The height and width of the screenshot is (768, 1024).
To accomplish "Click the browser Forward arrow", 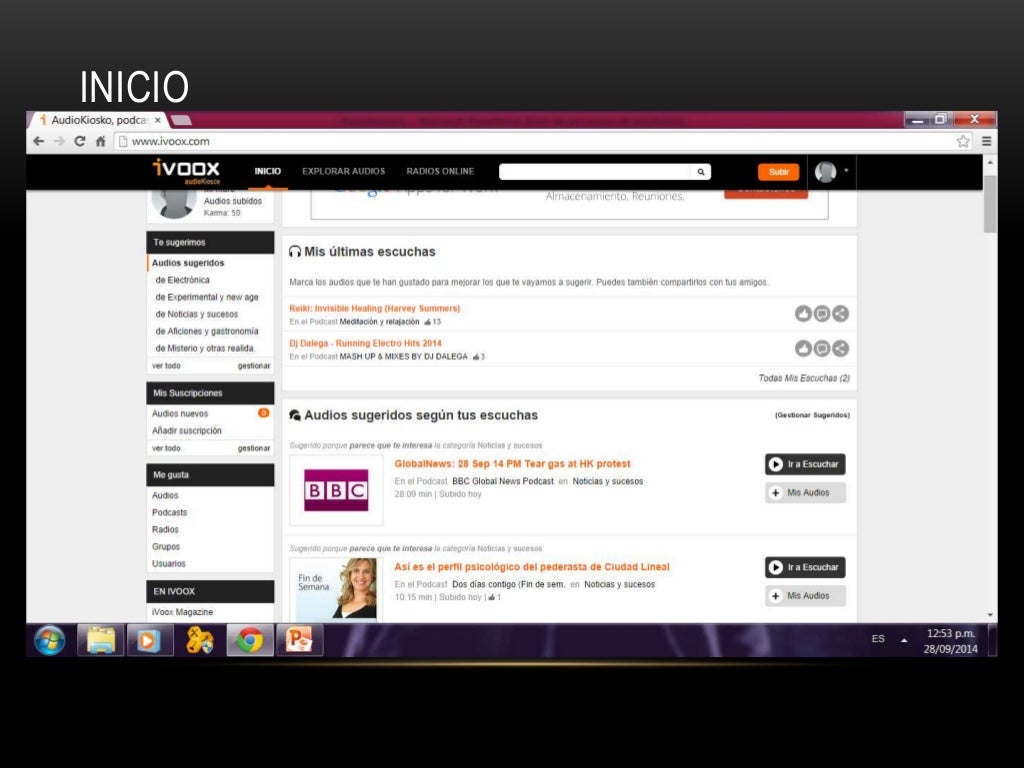I will pyautogui.click(x=59, y=141).
